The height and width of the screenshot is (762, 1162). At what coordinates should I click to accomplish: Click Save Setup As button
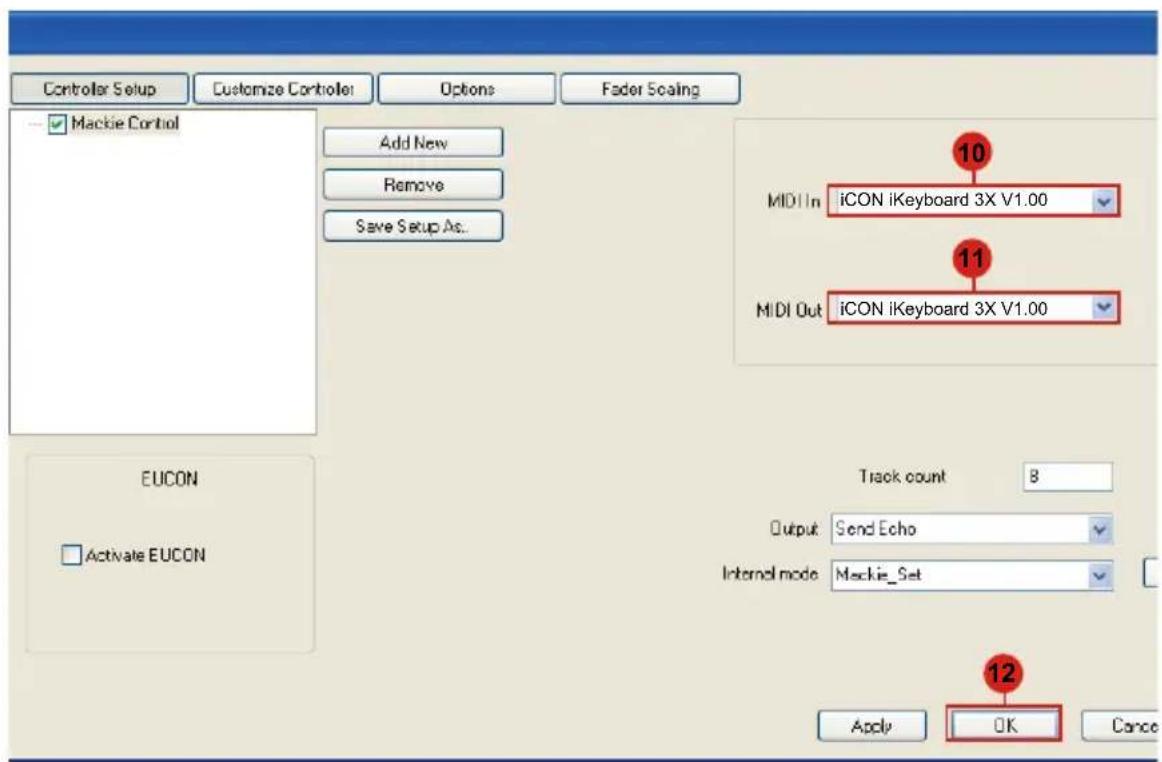413,226
